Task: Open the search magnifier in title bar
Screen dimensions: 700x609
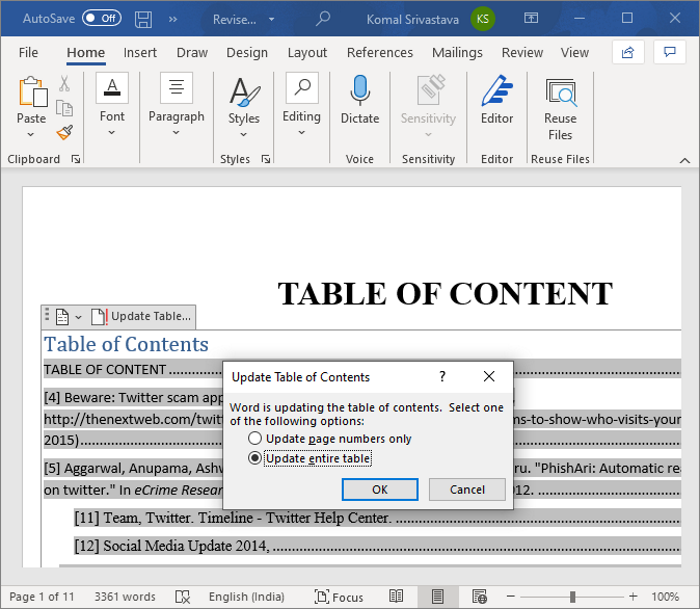Action: [x=323, y=19]
